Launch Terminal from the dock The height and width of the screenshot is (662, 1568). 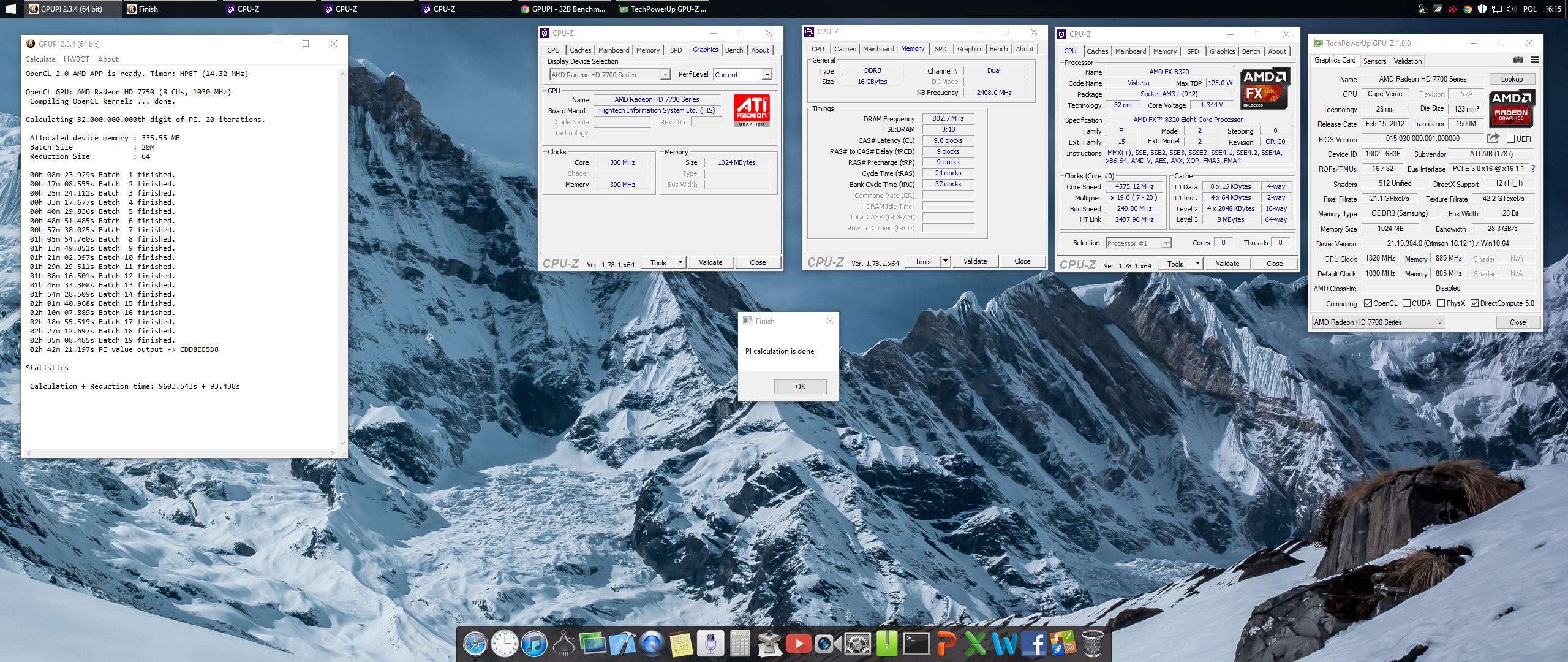click(916, 644)
